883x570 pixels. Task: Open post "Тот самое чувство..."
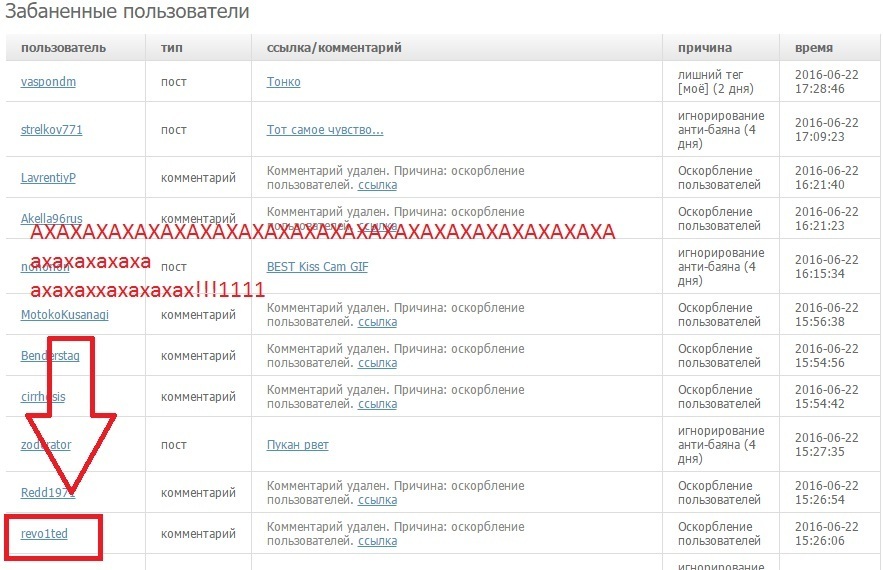[325, 130]
